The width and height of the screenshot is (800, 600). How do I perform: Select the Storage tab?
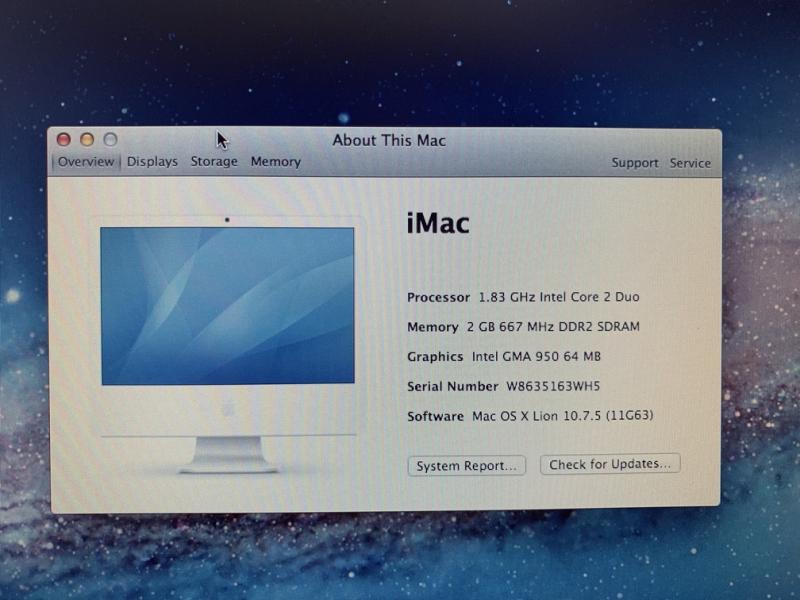pyautogui.click(x=214, y=162)
